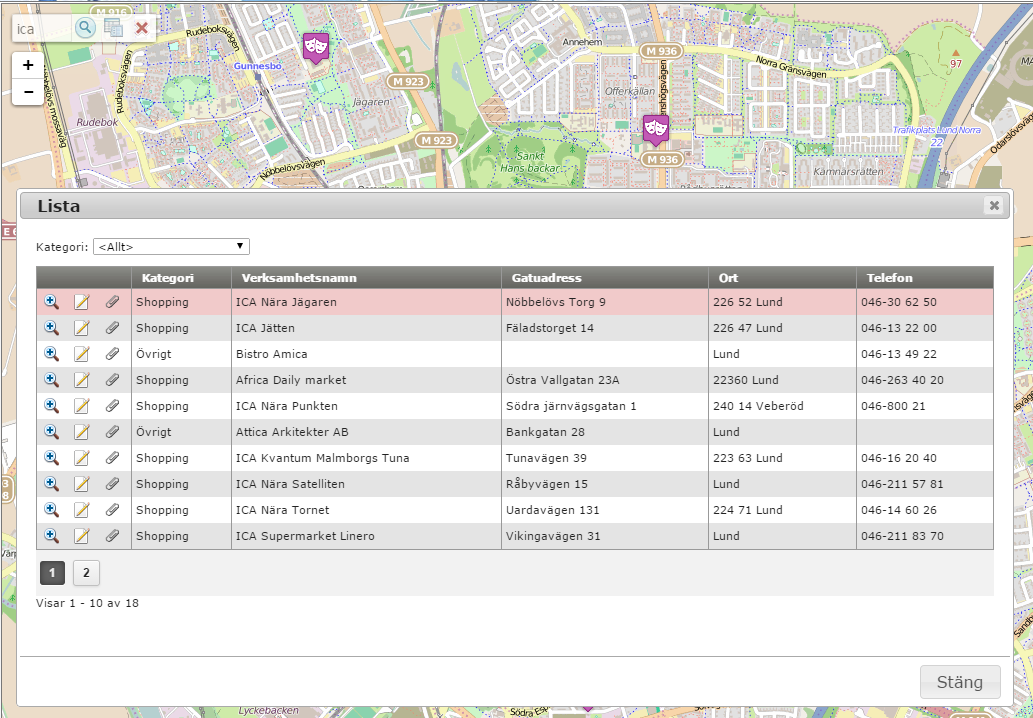Click the "Bistro Amica" name cell
Viewport: 1033px width, 718px height.
[x=366, y=354]
